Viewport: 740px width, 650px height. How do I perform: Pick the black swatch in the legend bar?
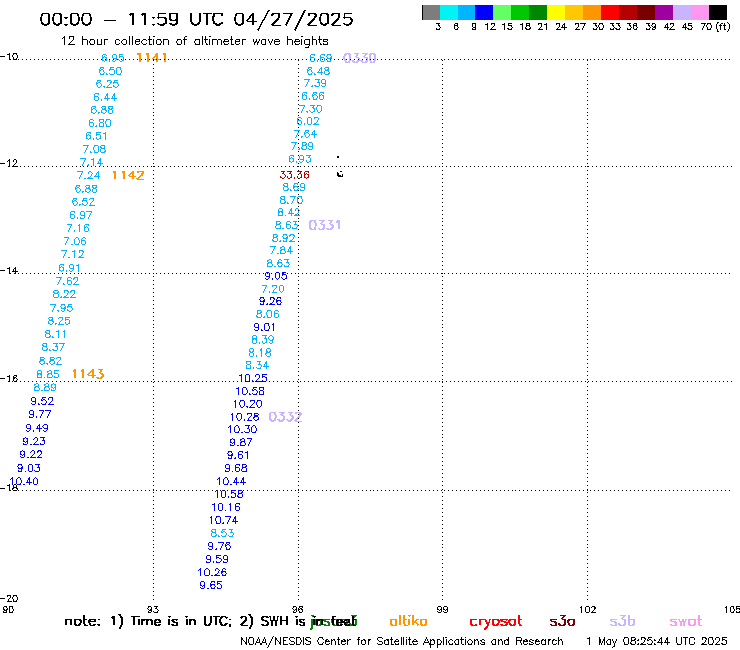718,12
